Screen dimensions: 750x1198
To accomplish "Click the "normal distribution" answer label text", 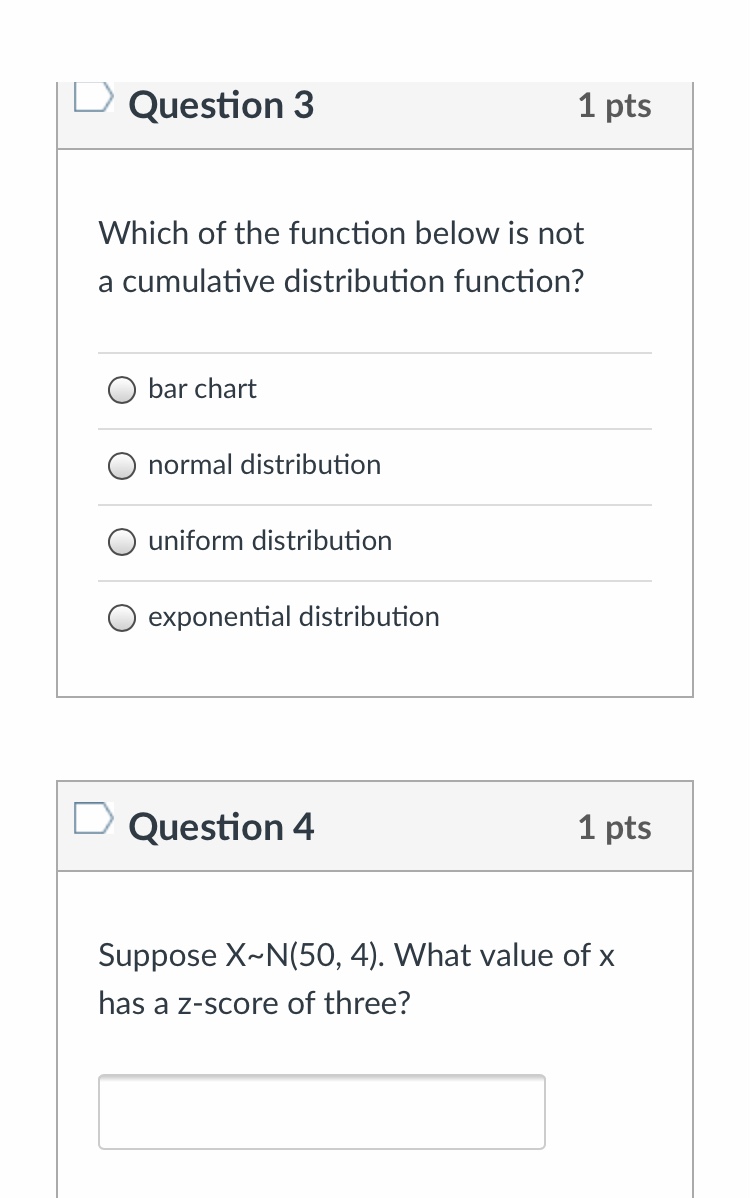I will click(x=264, y=465).
